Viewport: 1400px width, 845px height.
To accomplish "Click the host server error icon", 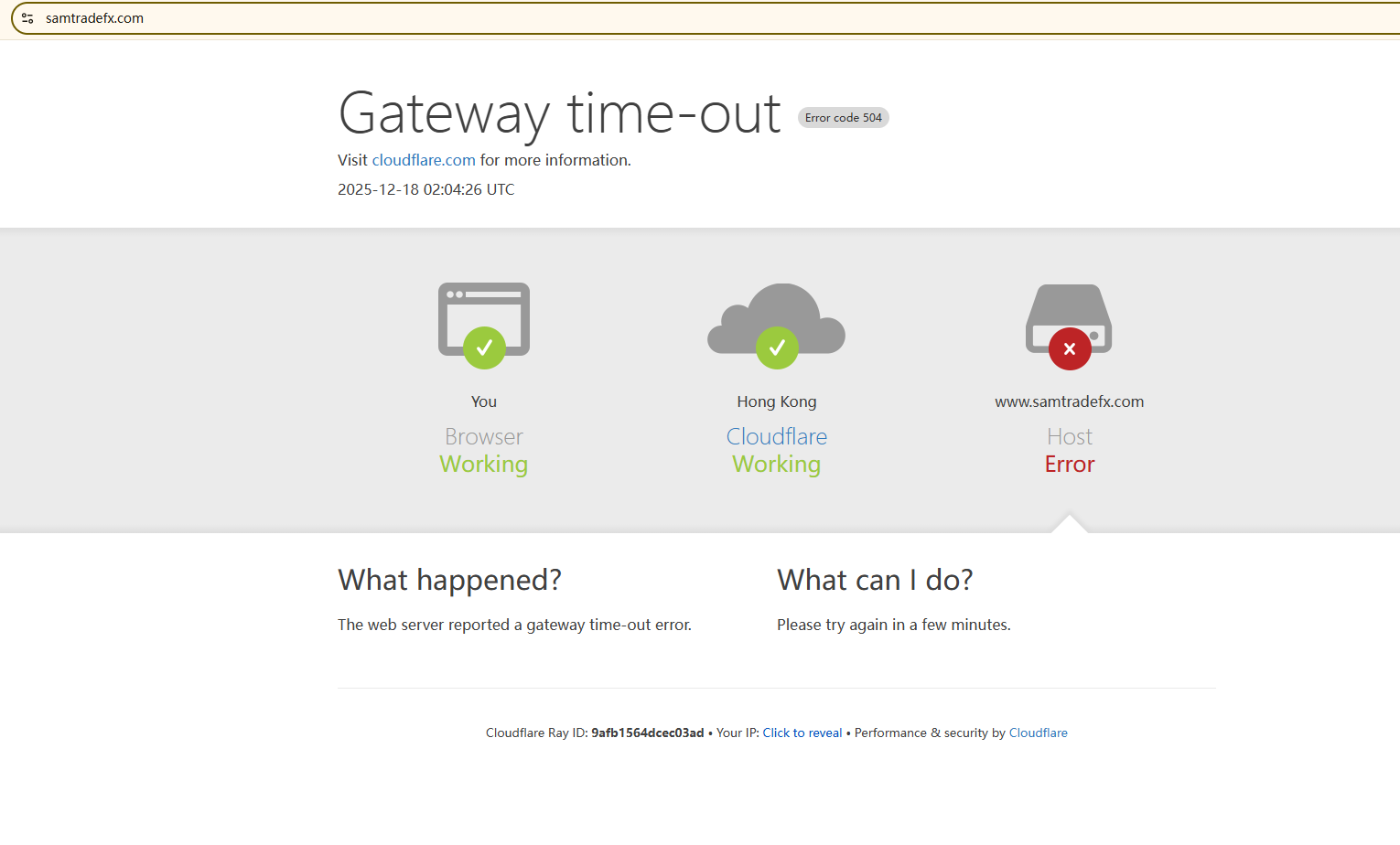I will (x=1069, y=326).
